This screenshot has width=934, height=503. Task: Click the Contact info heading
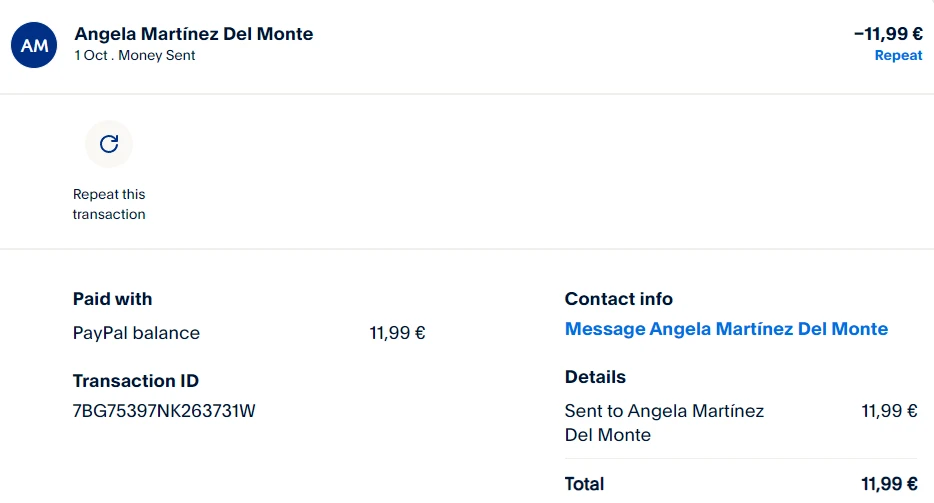[619, 299]
